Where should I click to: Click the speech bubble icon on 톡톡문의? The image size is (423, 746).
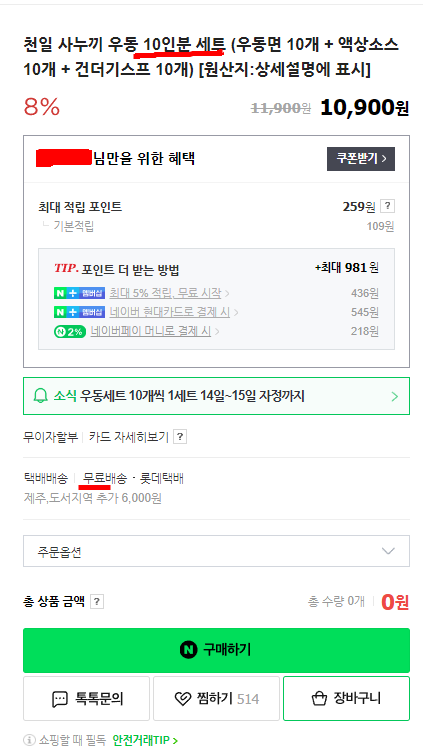(x=59, y=699)
